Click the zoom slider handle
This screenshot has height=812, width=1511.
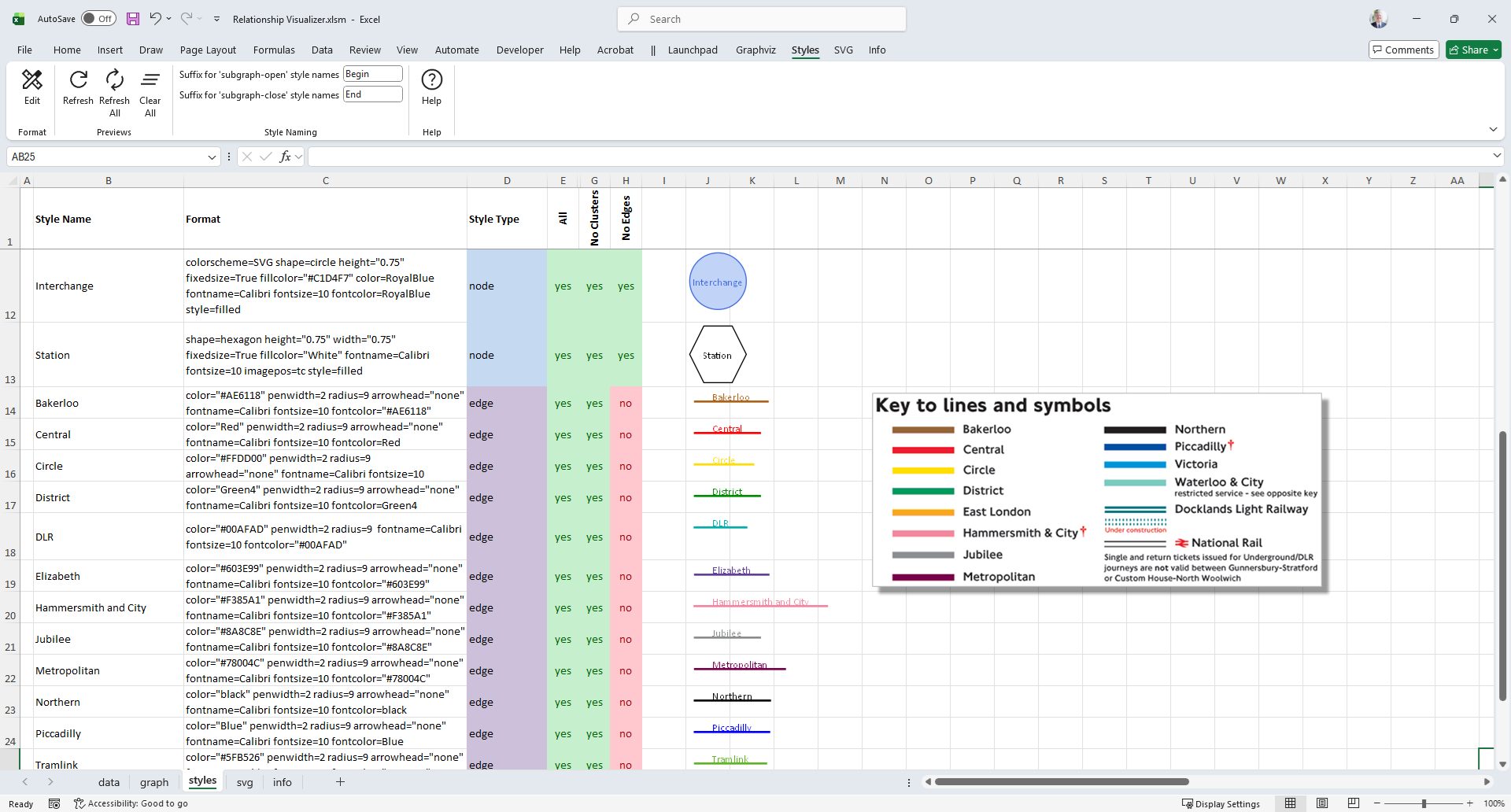pos(1424,803)
